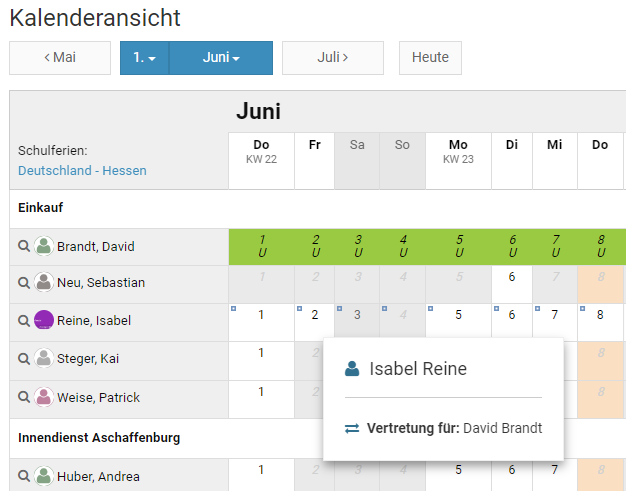Select Sebastian Neu's day 6 cell

pos(511,278)
